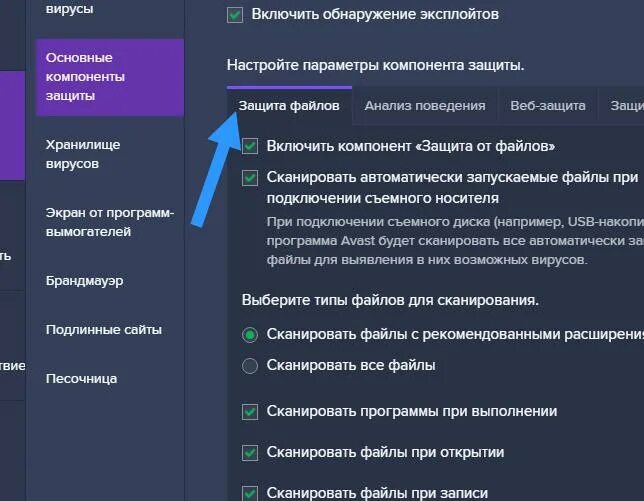Toggle 'Сканировать файлы при открытии' checkbox
644x501 pixels.
(x=250, y=453)
